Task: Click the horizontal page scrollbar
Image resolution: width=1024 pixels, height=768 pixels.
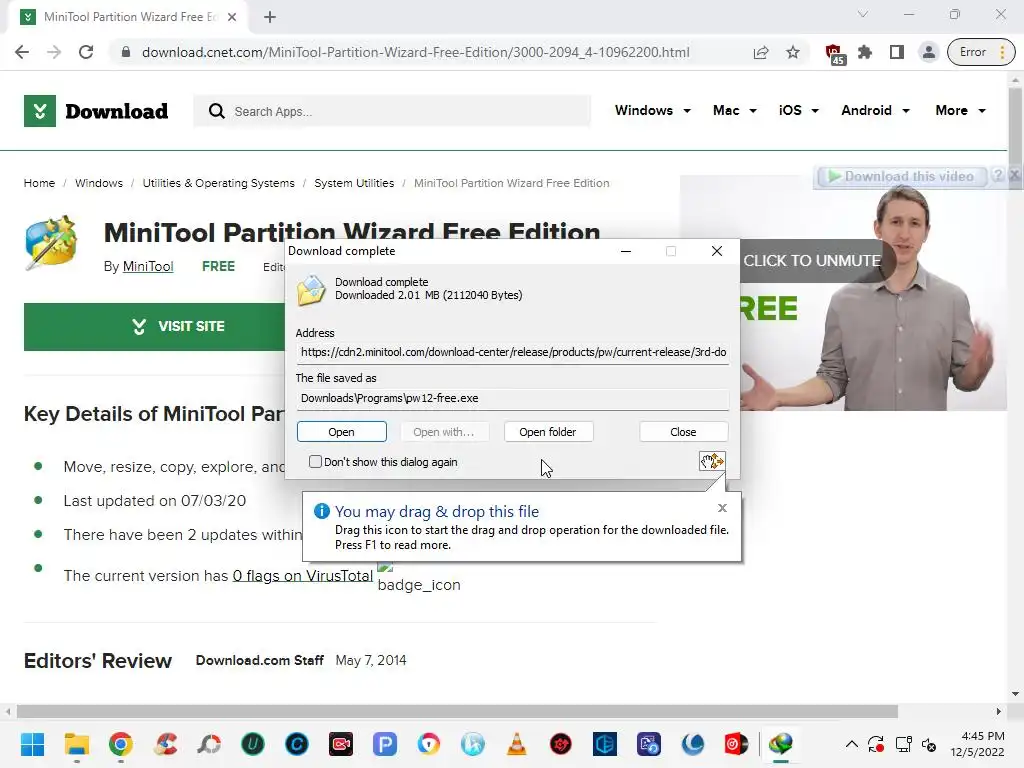Action: [x=457, y=711]
